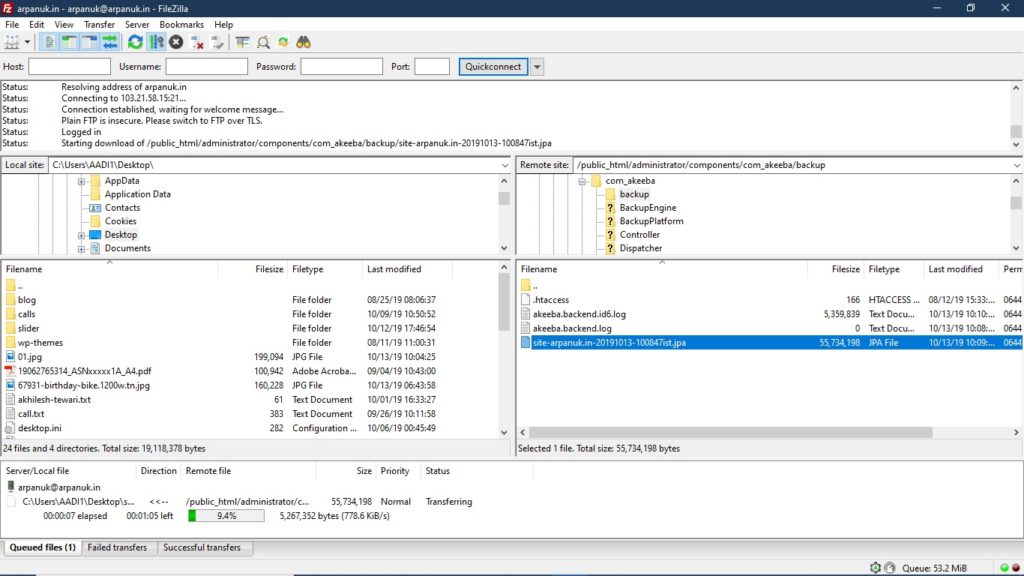Screen dimensions: 1024x576
Task: Click the blog folder icon in local list
Action: click(x=10, y=300)
